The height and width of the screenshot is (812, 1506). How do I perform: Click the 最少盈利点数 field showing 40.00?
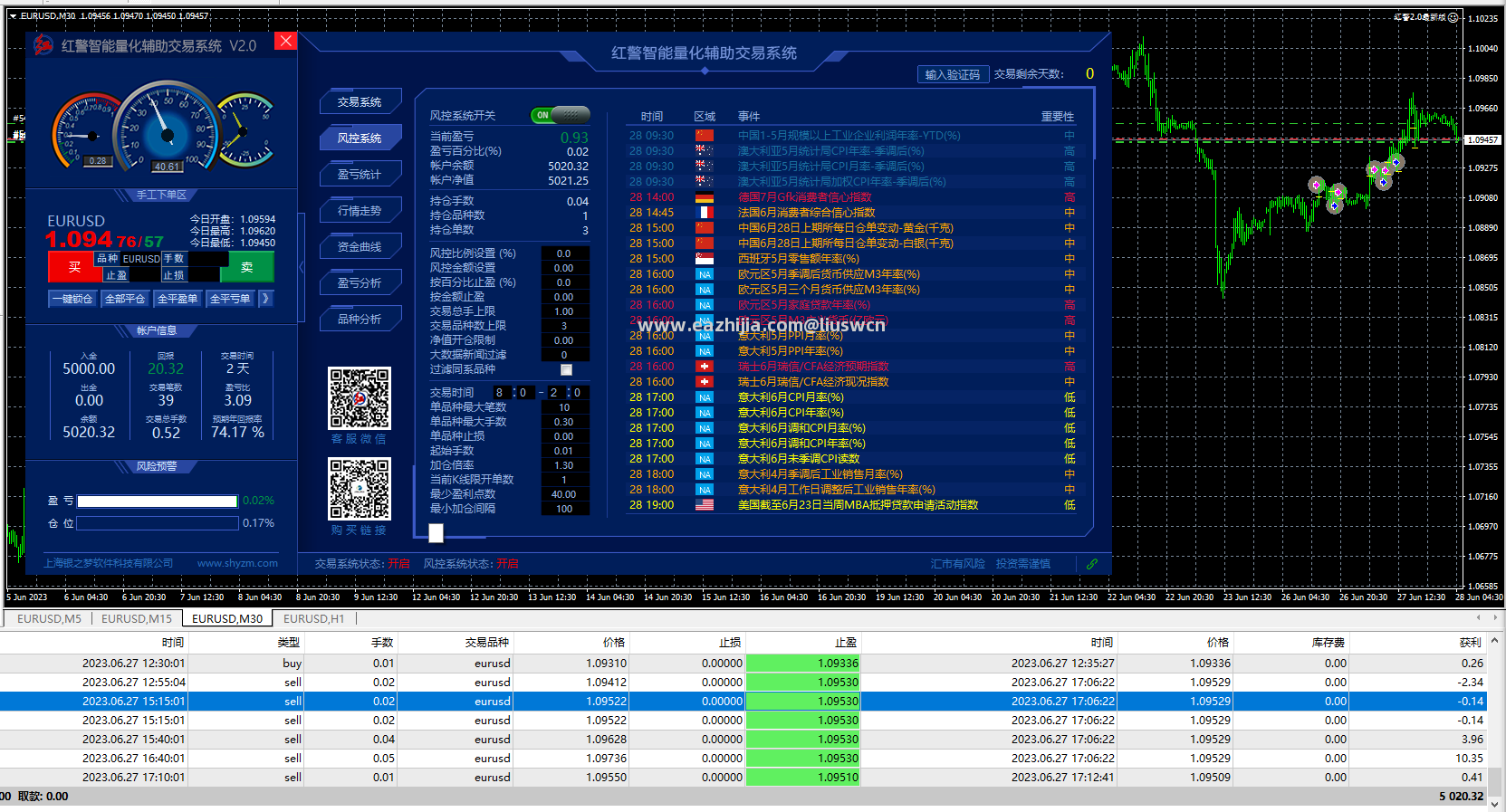(564, 494)
